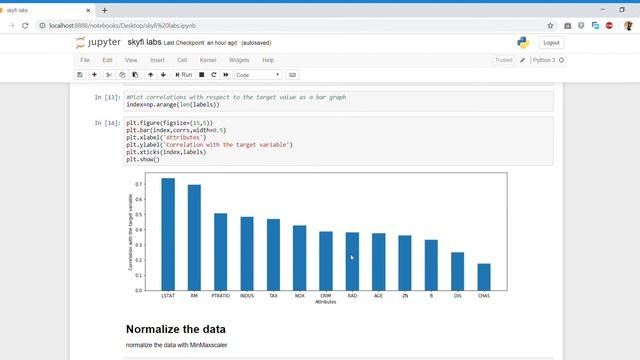The image size is (640, 360).
Task: Click the pencil edit mode icon
Action: coord(522,60)
